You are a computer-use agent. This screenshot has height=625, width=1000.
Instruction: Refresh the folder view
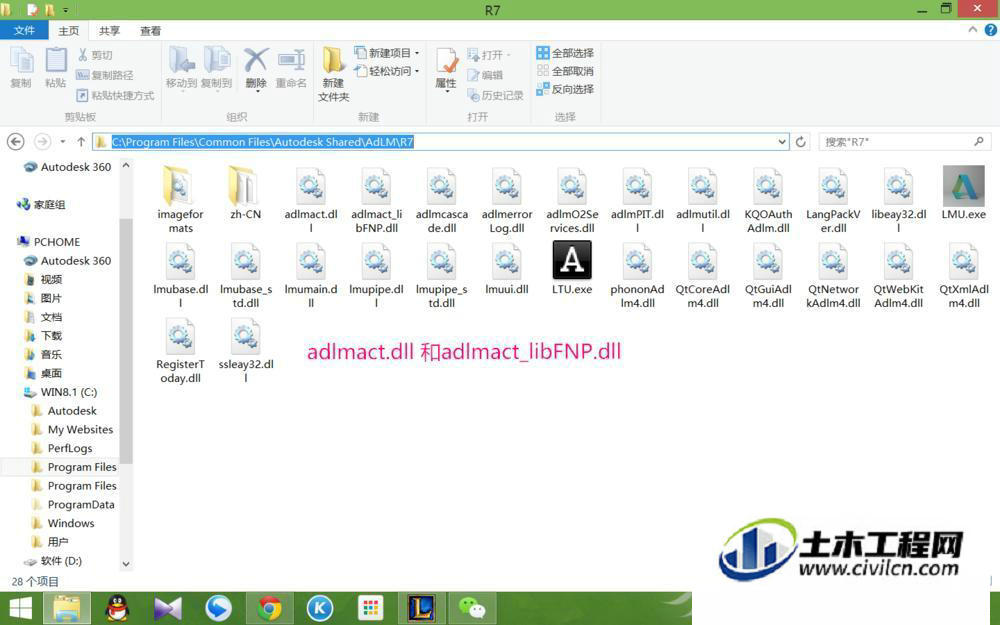801,142
